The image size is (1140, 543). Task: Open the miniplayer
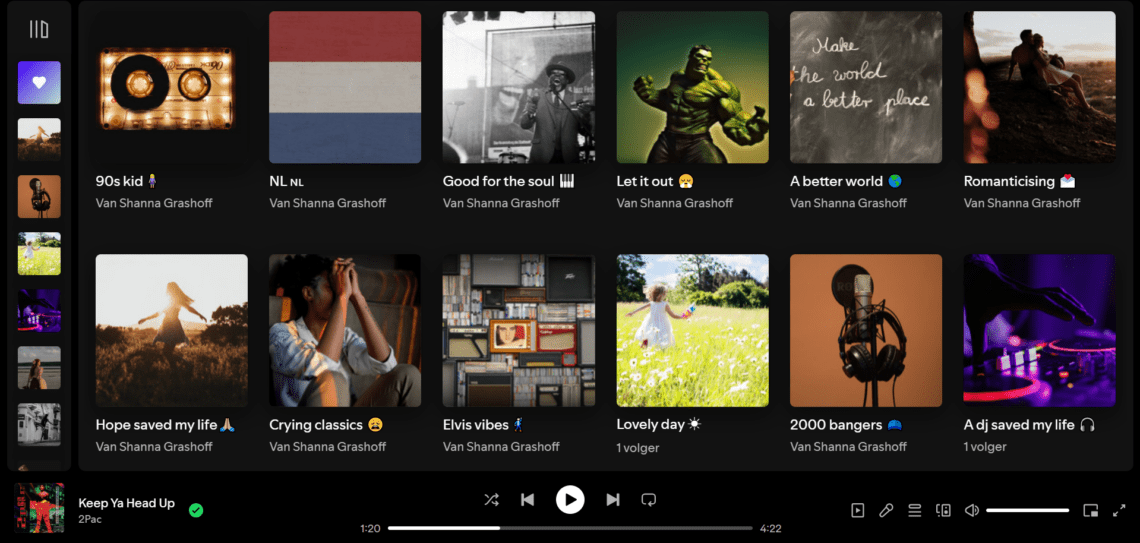pos(1090,510)
